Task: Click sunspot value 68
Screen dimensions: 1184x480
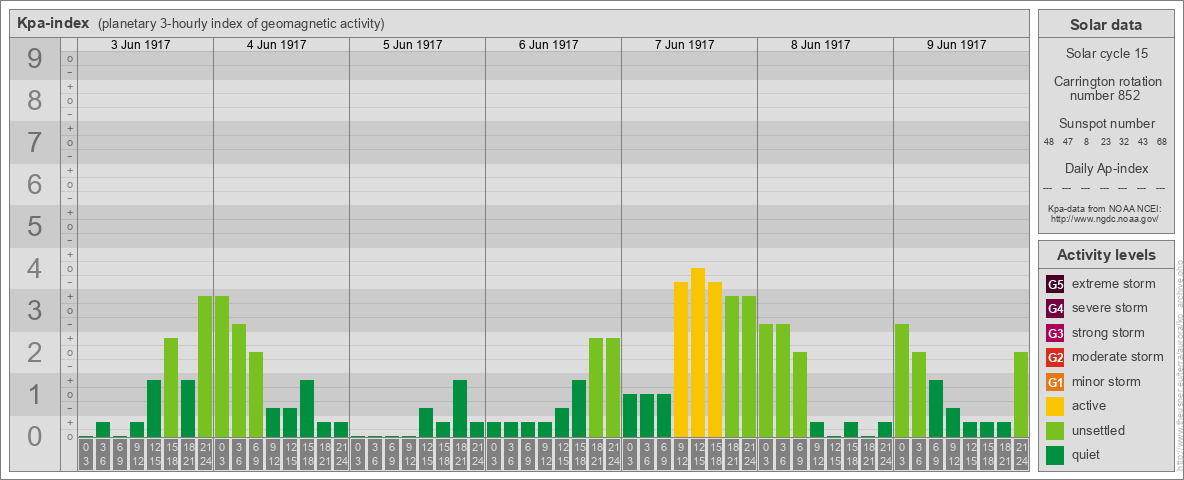Action: (1161, 142)
